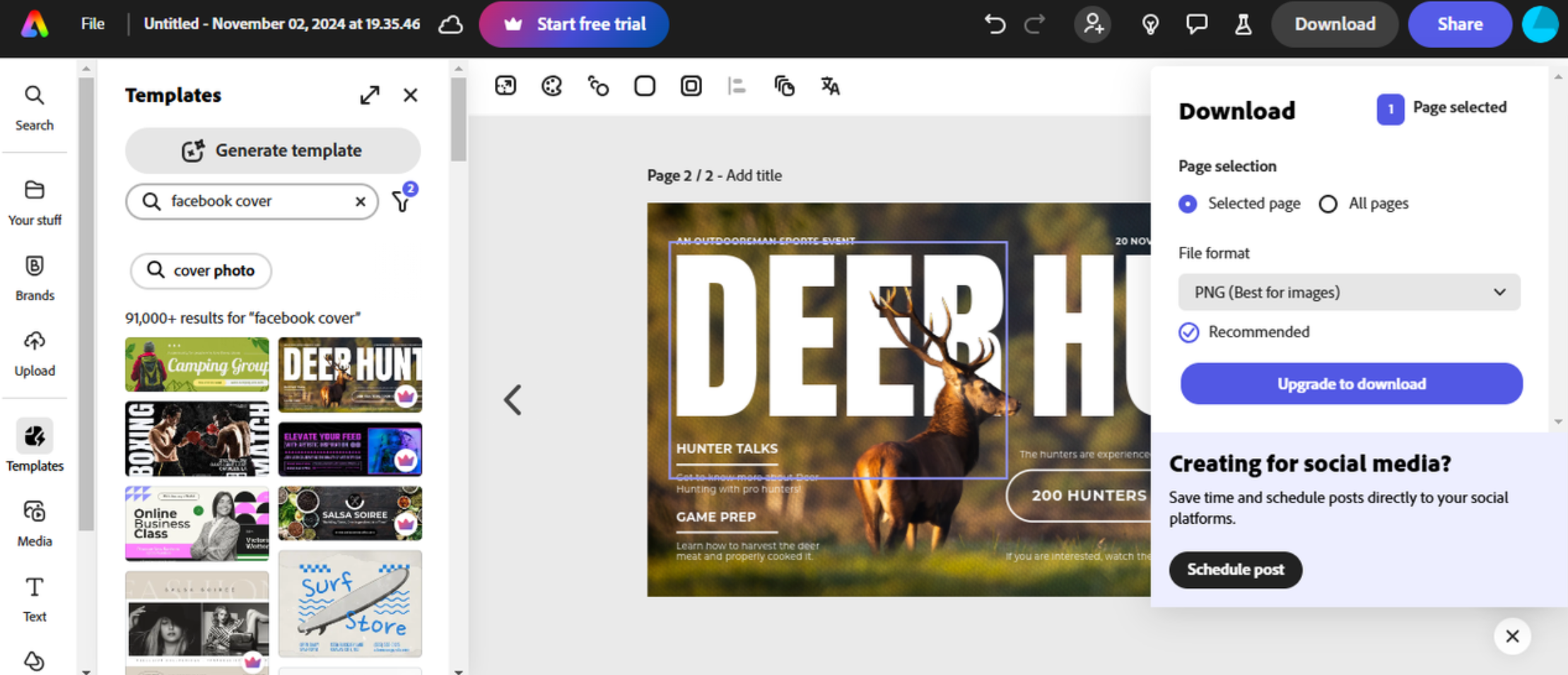The image size is (1568, 675).
Task: Select the Text tool in the sidebar
Action: coord(34,597)
